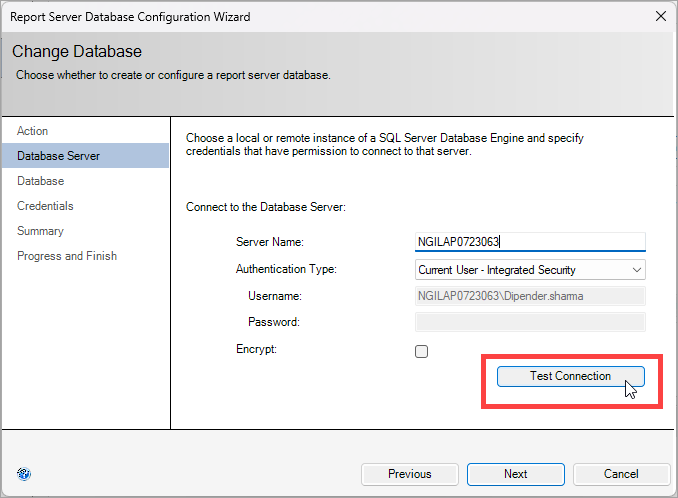Go to the Action step in sidebar

click(x=32, y=131)
